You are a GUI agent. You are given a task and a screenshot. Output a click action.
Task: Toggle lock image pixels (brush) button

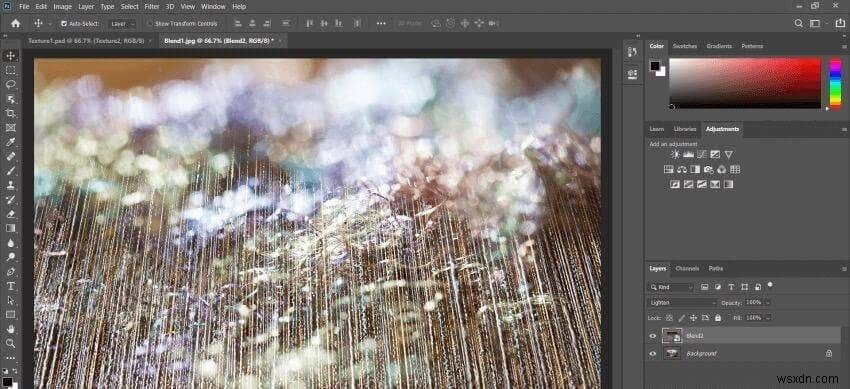pyautogui.click(x=682, y=318)
